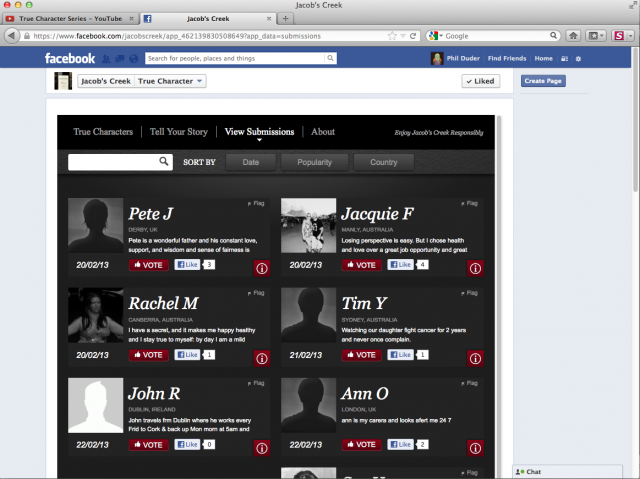Sort submissions by Popularity
Image resolution: width=640 pixels, height=479 pixels.
tap(315, 162)
